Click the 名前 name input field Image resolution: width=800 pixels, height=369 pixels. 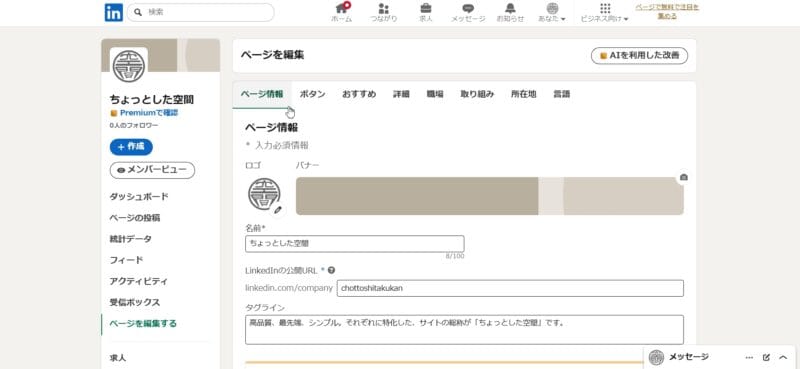pyautogui.click(x=355, y=243)
